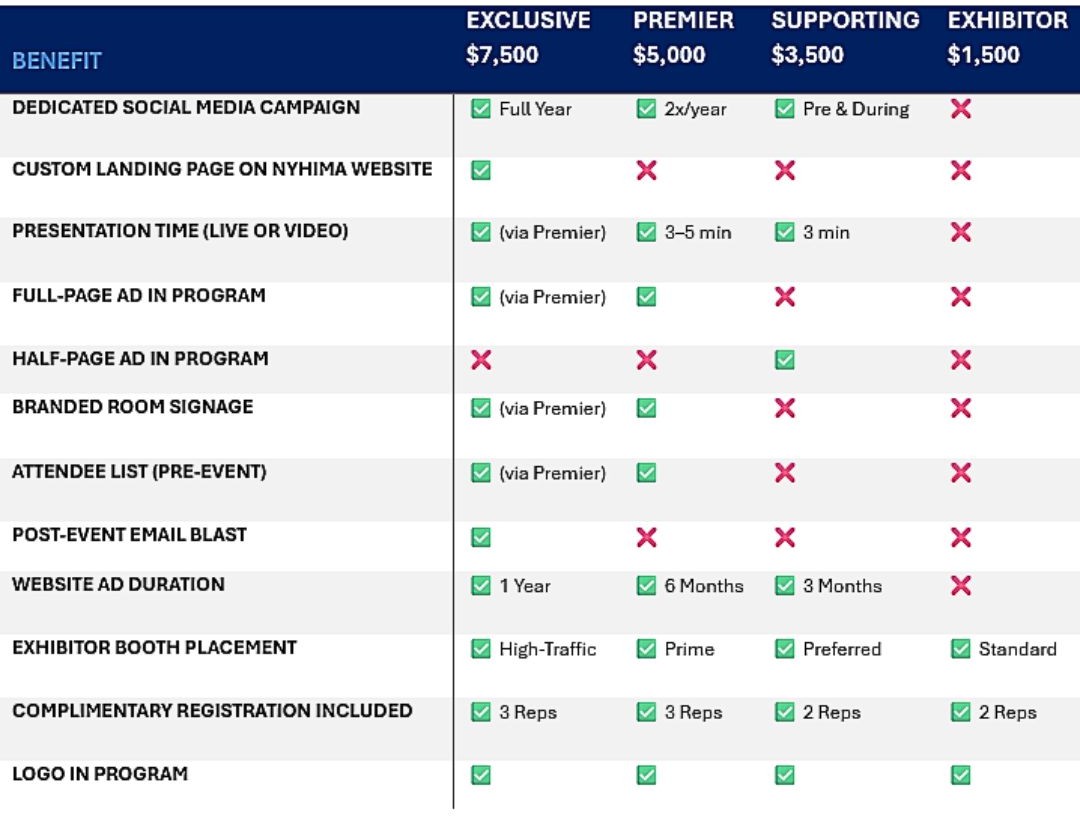
Task: Click the green checkmark for Exclusive post-event email blast
Action: (481, 537)
